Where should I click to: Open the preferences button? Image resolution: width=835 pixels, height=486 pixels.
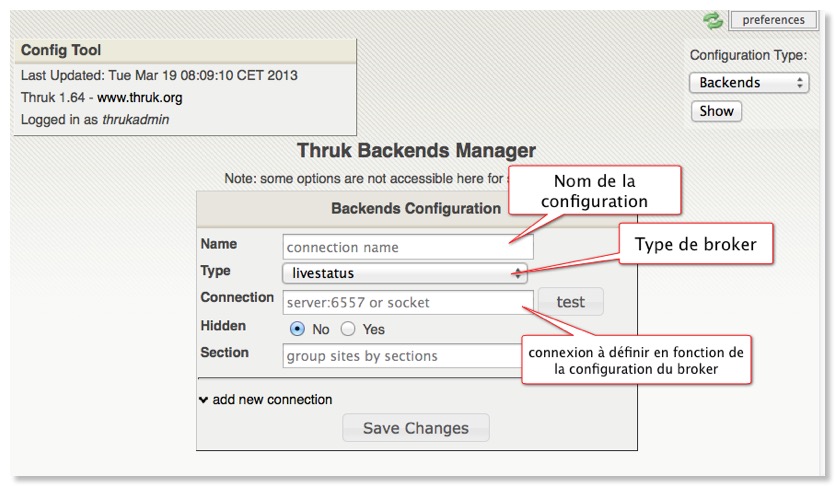[x=773, y=20]
